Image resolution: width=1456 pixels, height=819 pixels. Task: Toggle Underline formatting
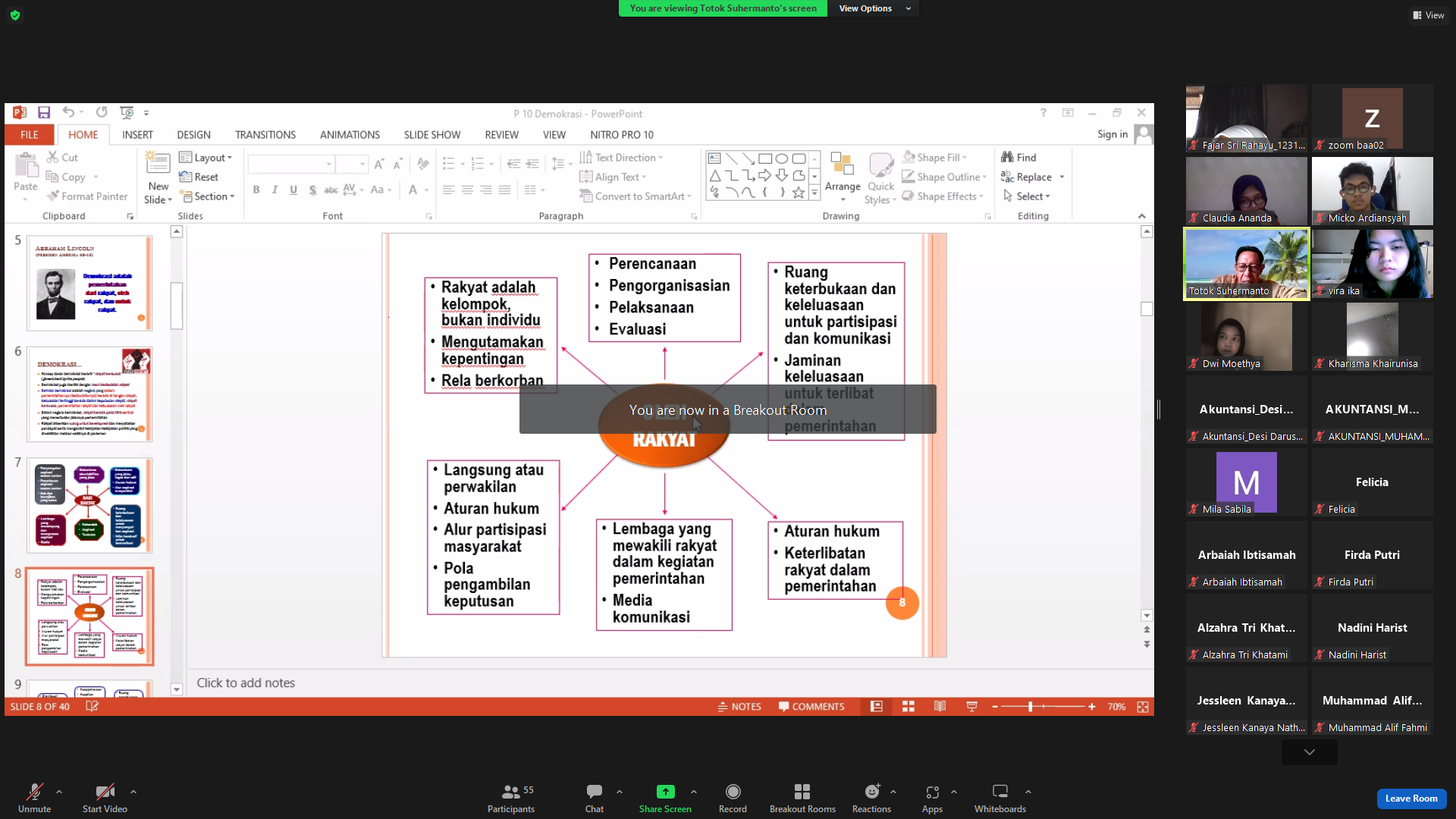coord(293,190)
